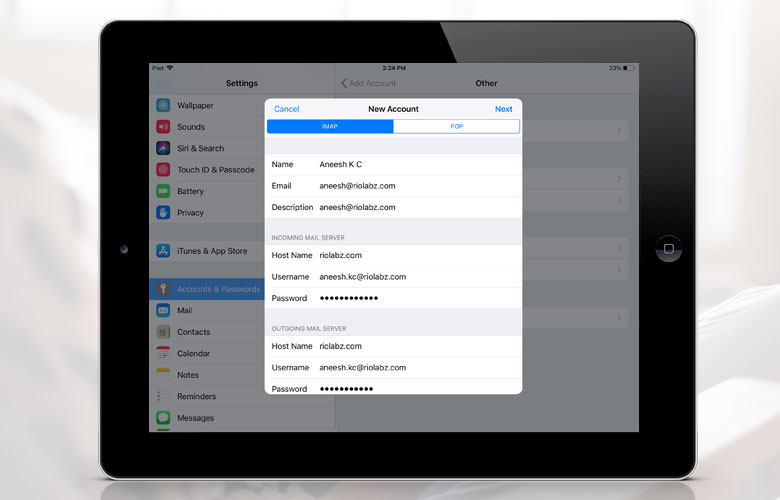Tap the Email address field

coord(415,186)
